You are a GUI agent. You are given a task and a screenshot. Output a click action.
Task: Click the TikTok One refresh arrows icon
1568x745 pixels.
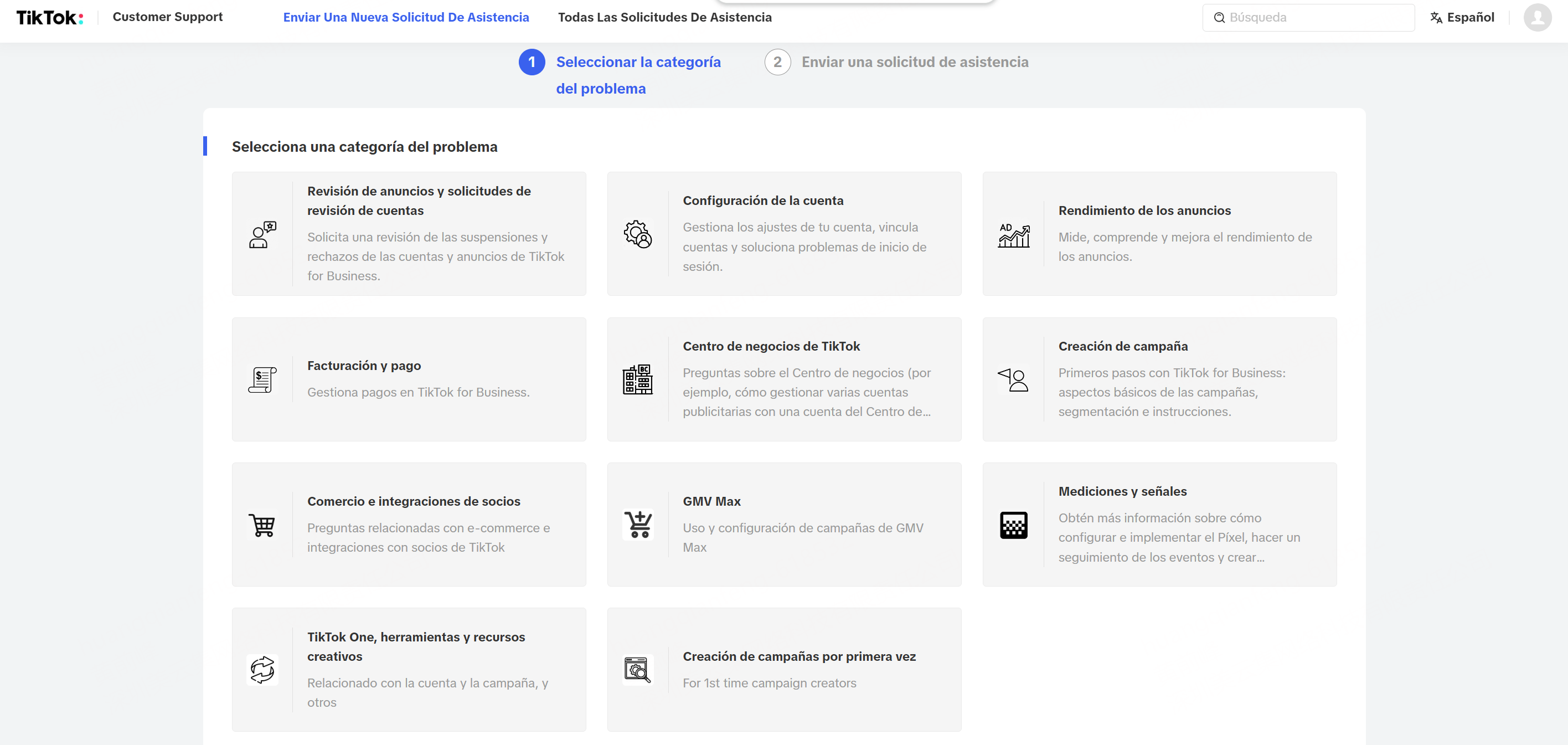pyautogui.click(x=262, y=670)
